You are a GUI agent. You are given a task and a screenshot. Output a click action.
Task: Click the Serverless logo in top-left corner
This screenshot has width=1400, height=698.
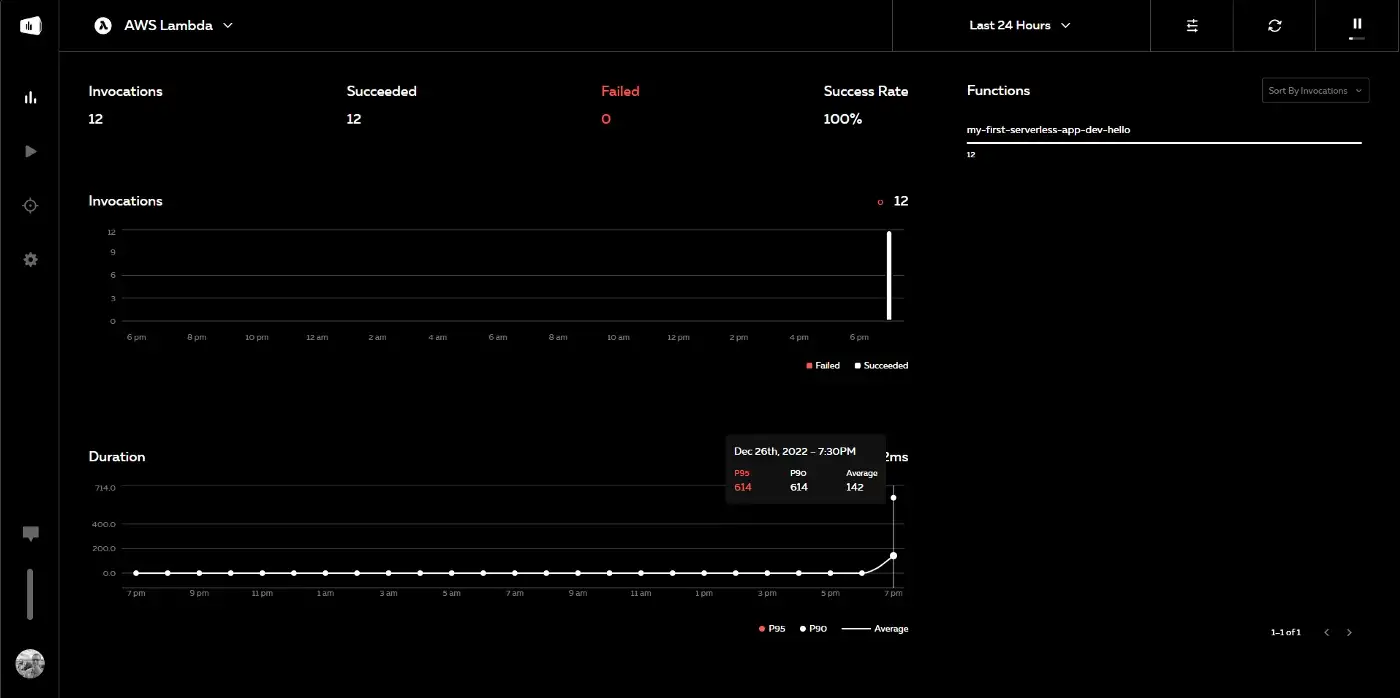point(30,26)
